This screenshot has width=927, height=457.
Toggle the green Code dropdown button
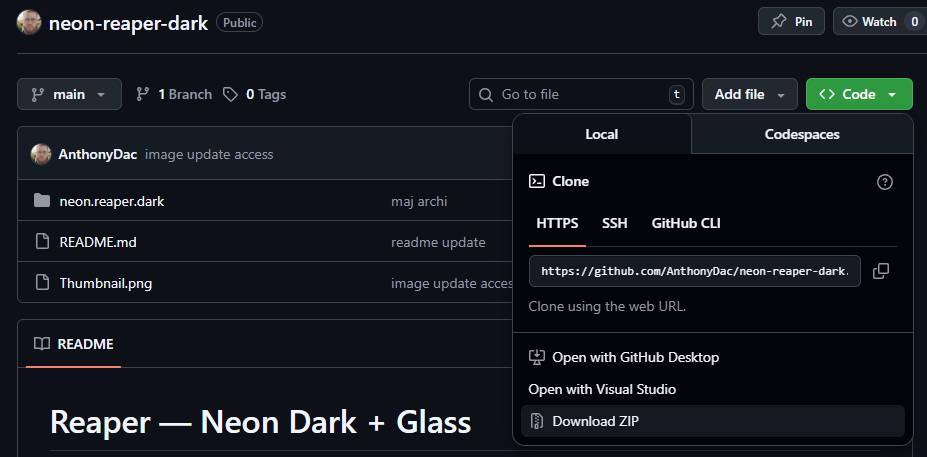[x=858, y=94]
